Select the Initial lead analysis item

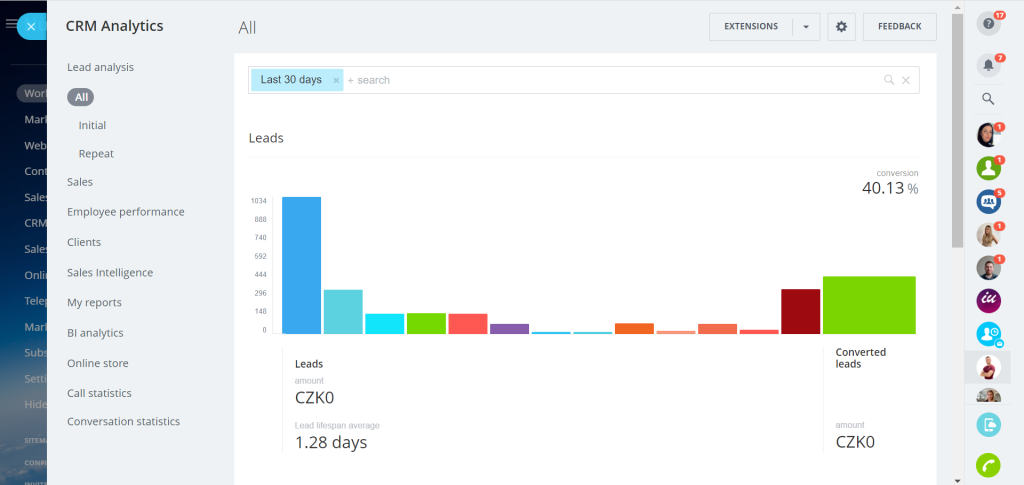coord(92,125)
